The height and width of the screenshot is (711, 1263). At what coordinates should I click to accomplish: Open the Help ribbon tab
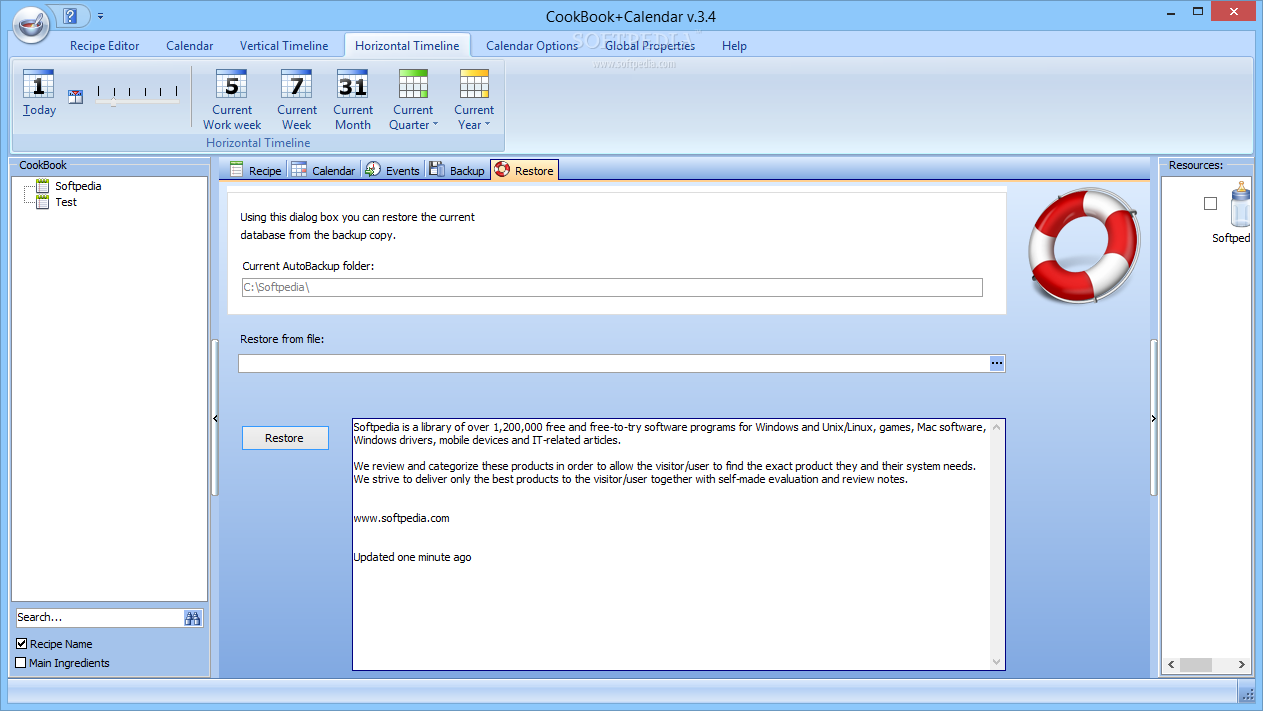click(x=734, y=46)
